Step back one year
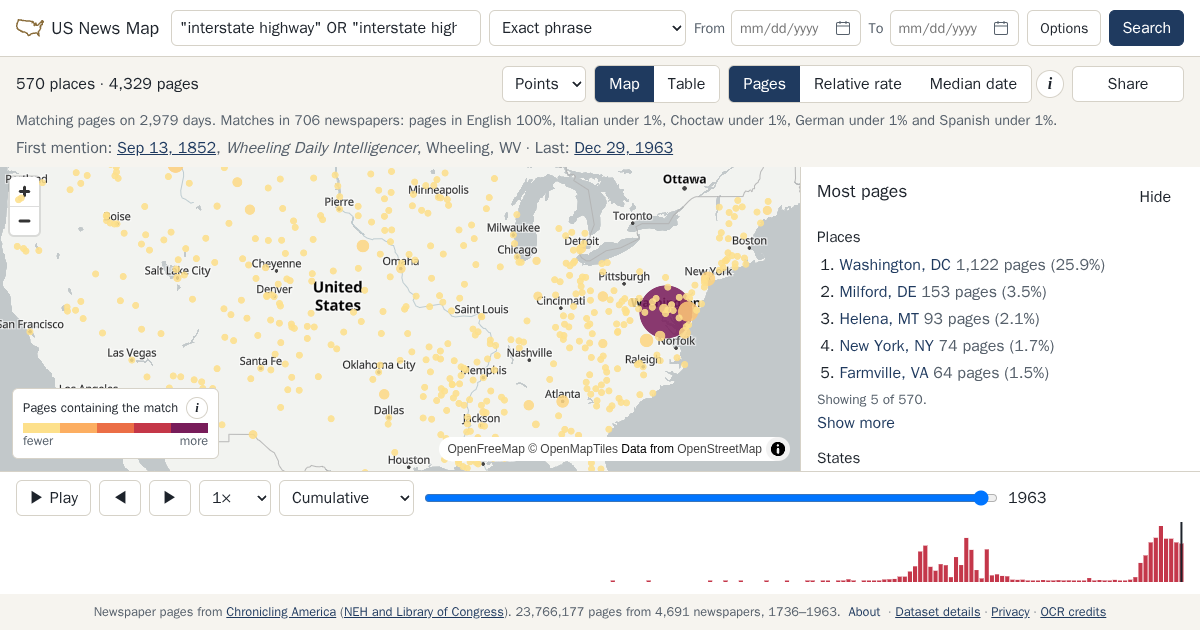This screenshot has height=630, width=1200. point(120,498)
